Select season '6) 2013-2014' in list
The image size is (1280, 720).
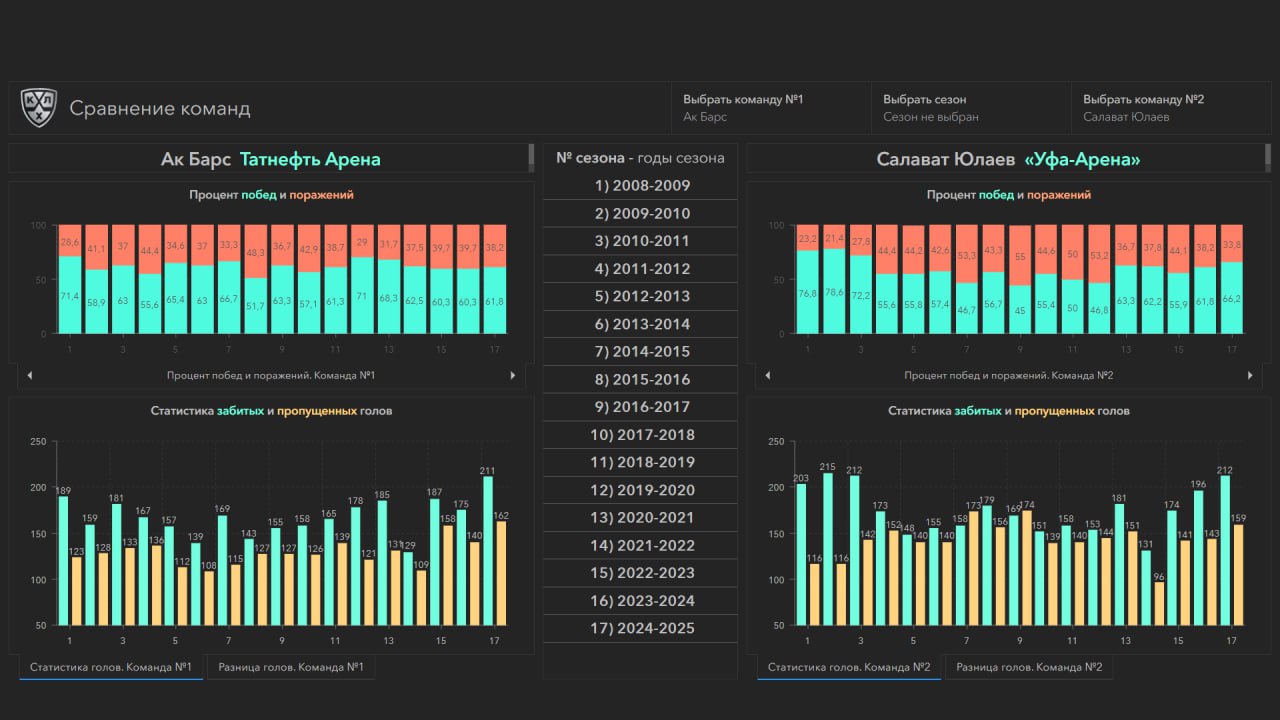click(x=640, y=325)
